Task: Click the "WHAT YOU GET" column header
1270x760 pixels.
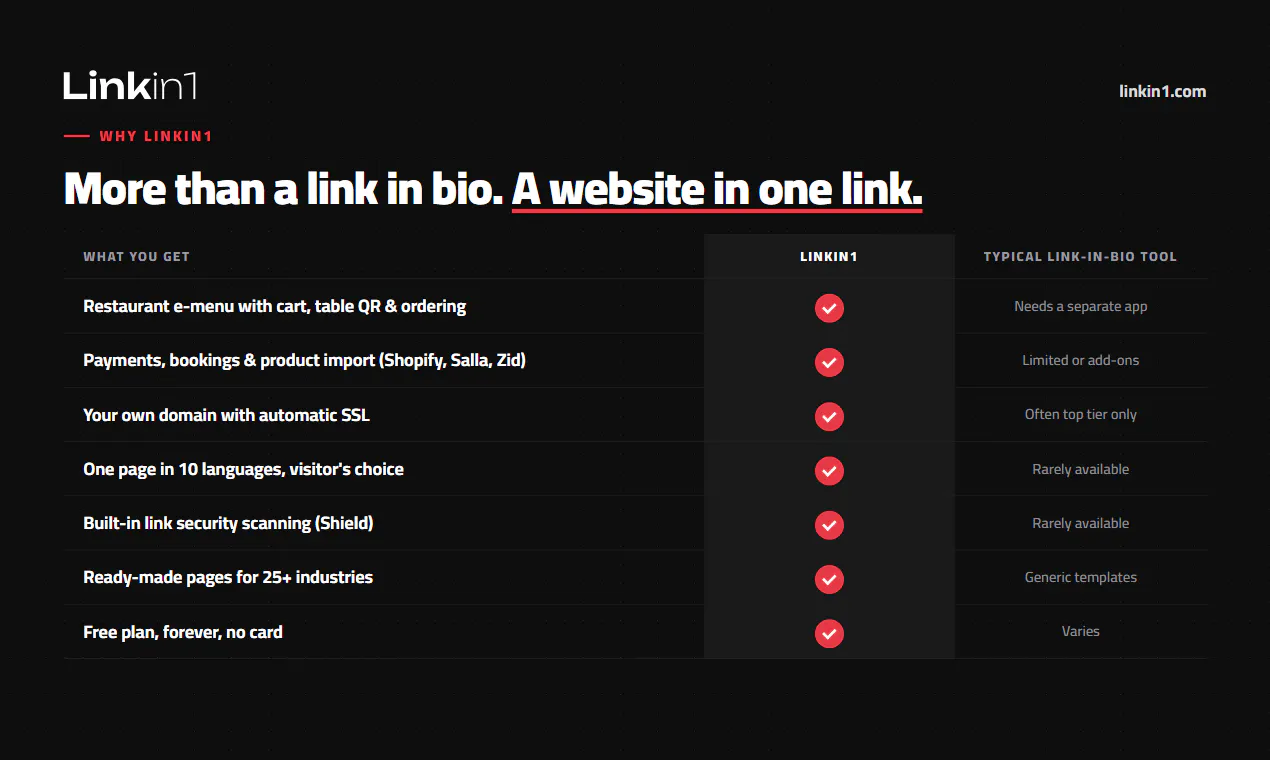Action: click(x=136, y=257)
